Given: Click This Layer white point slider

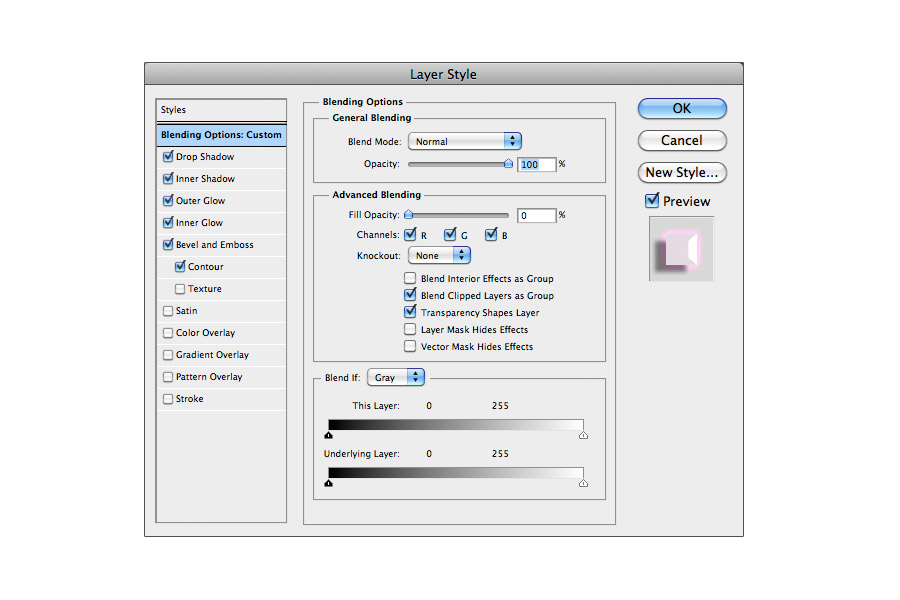Looking at the screenshot, I should coord(583,435).
